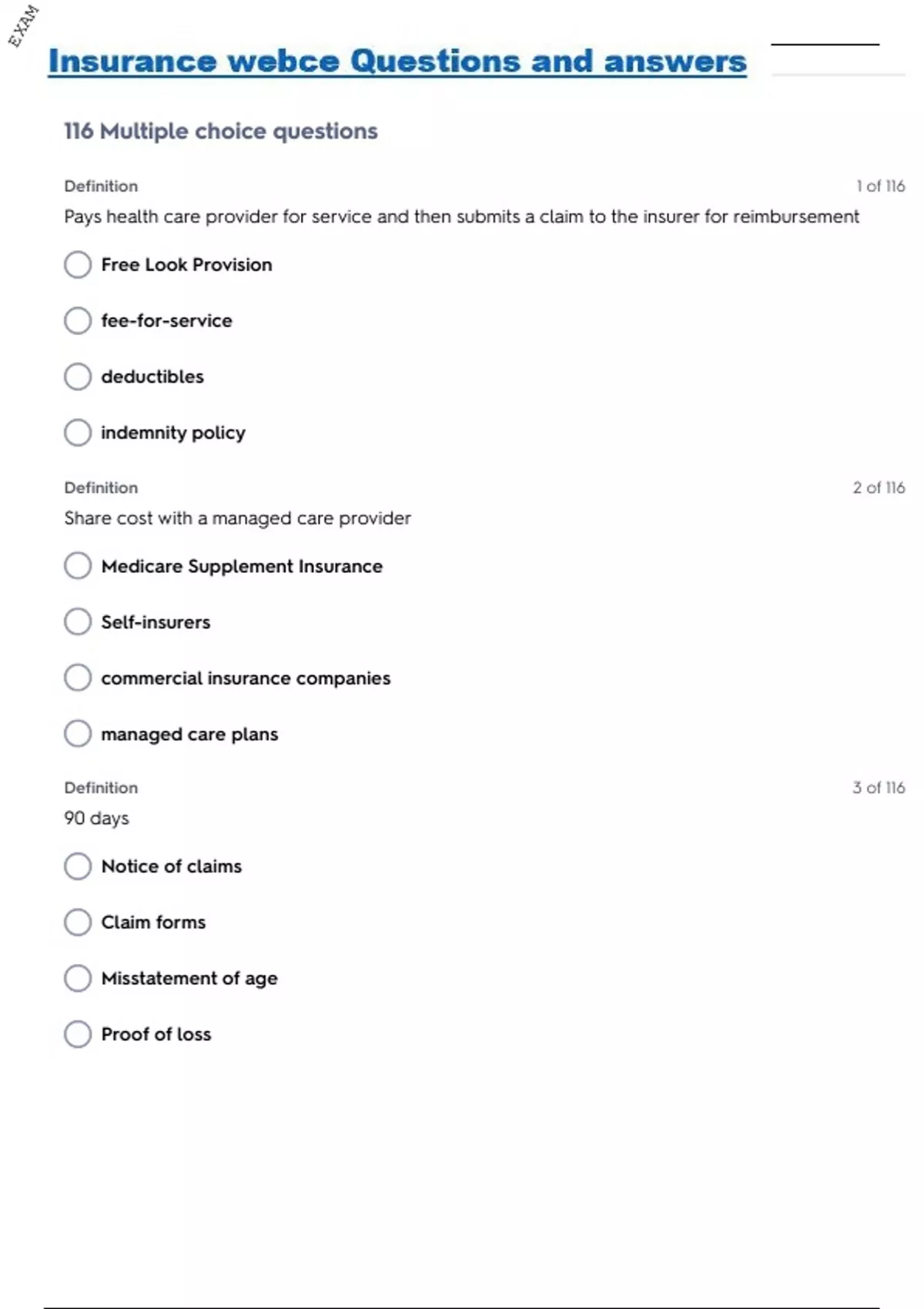Select the deductibles radio button
This screenshot has height=1309, width=924.
[78, 377]
